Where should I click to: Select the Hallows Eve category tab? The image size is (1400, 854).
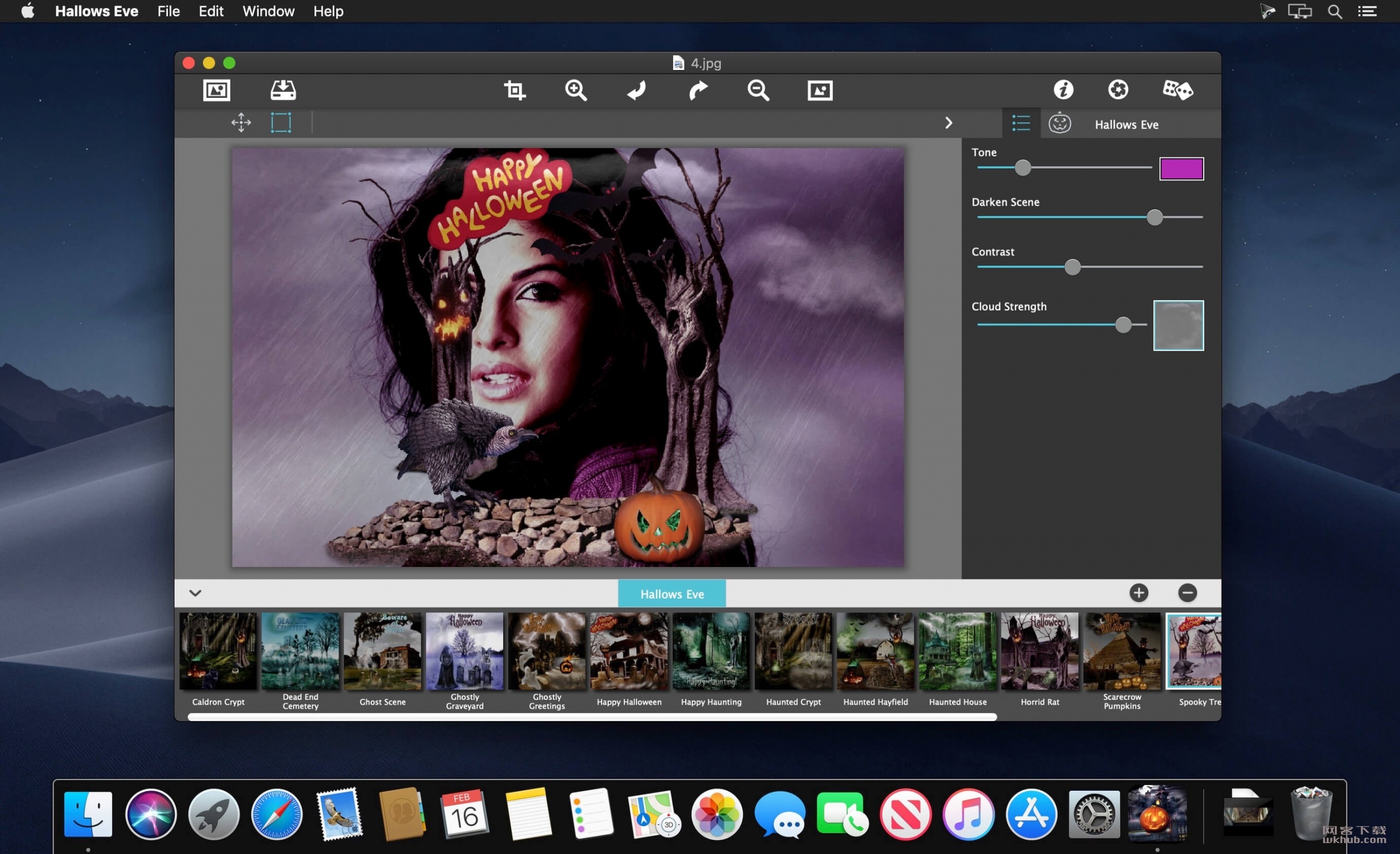pos(672,594)
